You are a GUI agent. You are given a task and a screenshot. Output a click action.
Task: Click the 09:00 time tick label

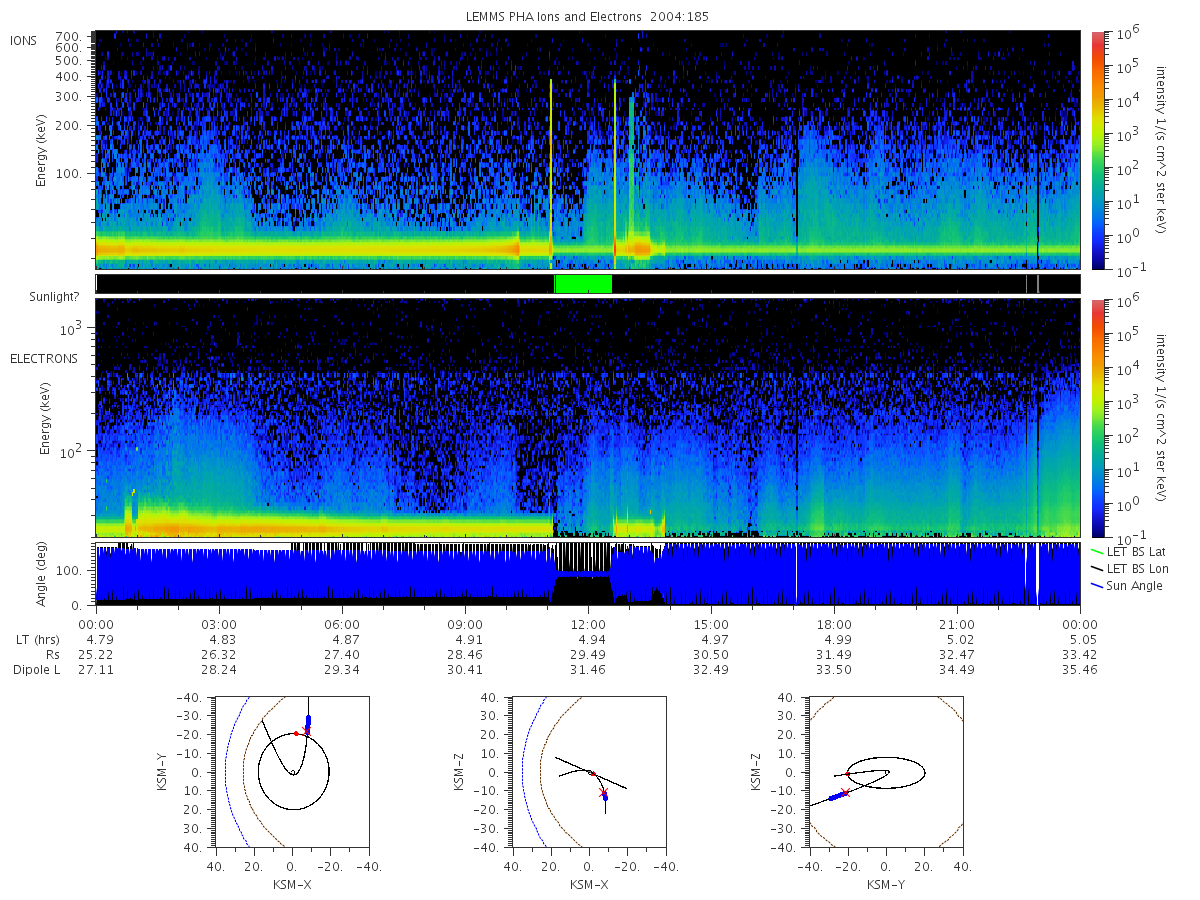[465, 624]
